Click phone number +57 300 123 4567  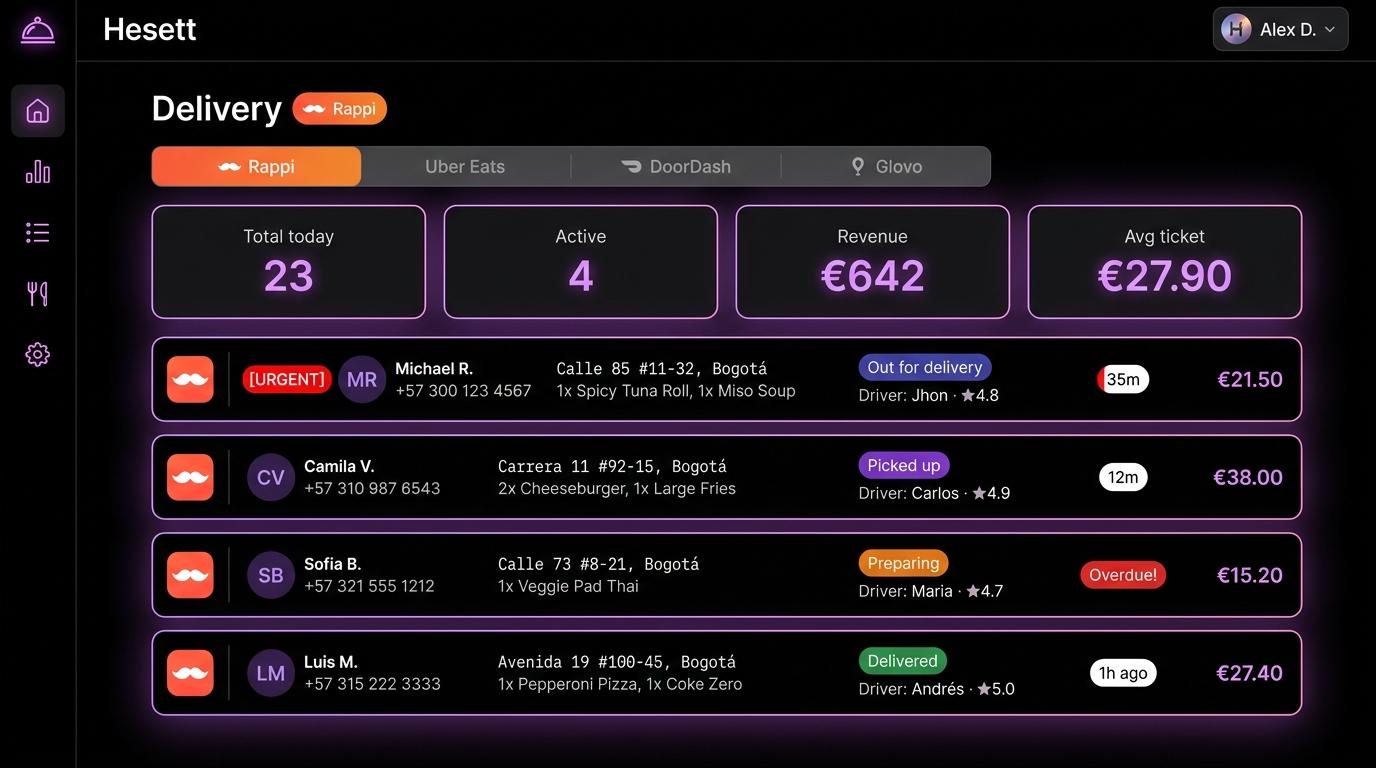(x=463, y=391)
